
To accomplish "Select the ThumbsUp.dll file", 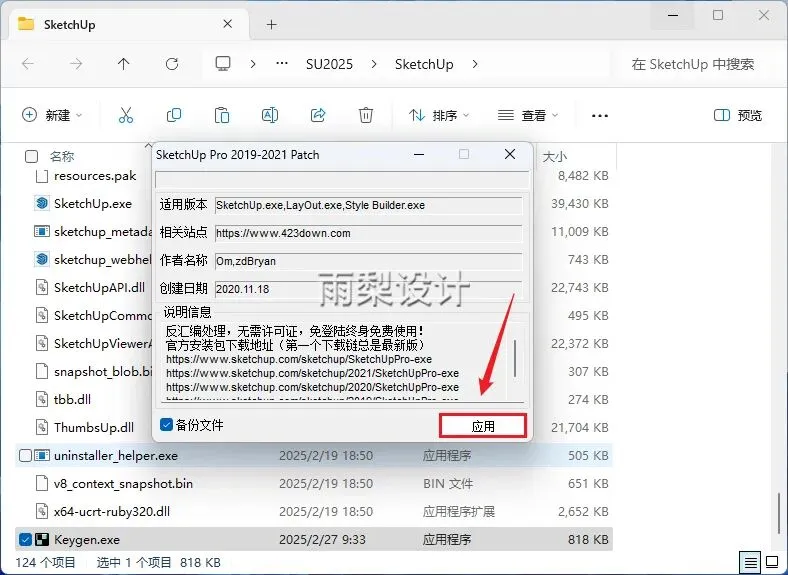I will pos(93,428).
